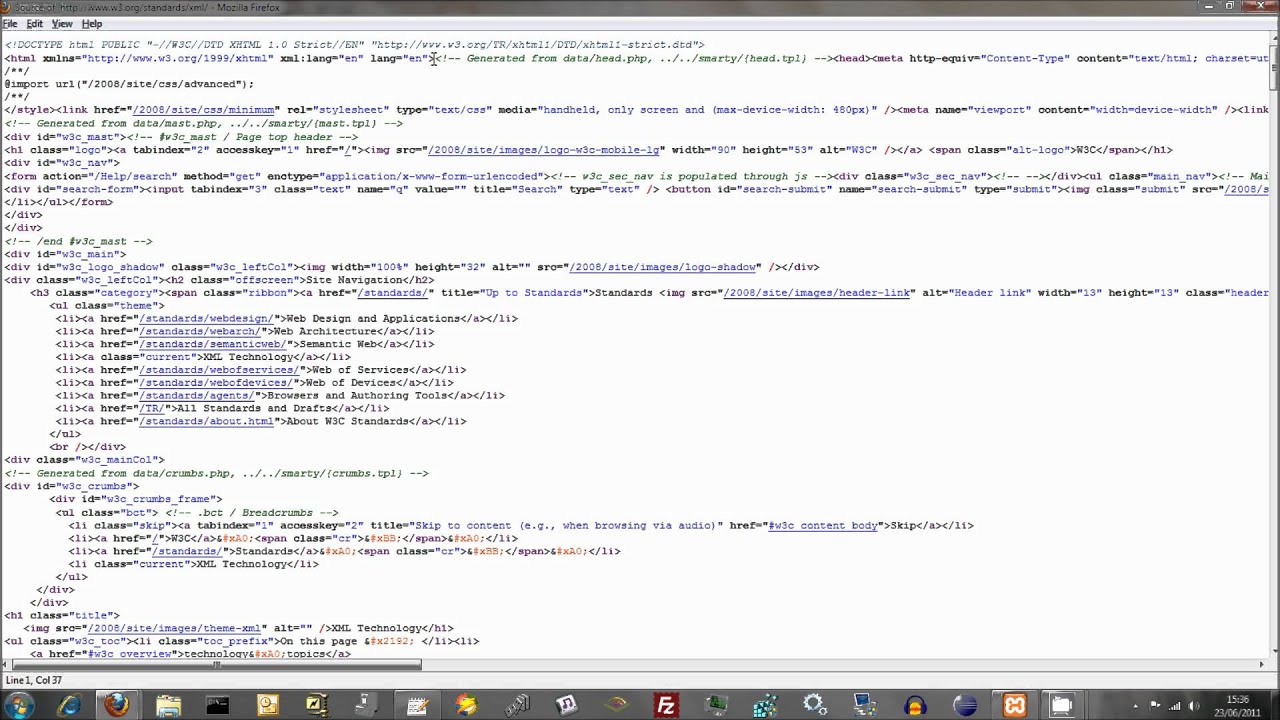Click the system tray volume icon
This screenshot has width=1280, height=720.
coord(1193,706)
